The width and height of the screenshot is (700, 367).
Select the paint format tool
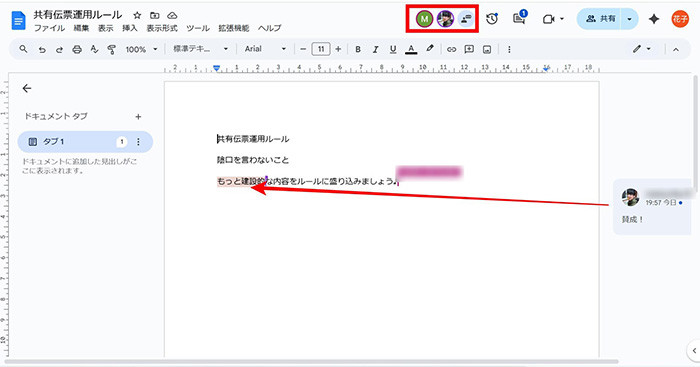point(112,50)
